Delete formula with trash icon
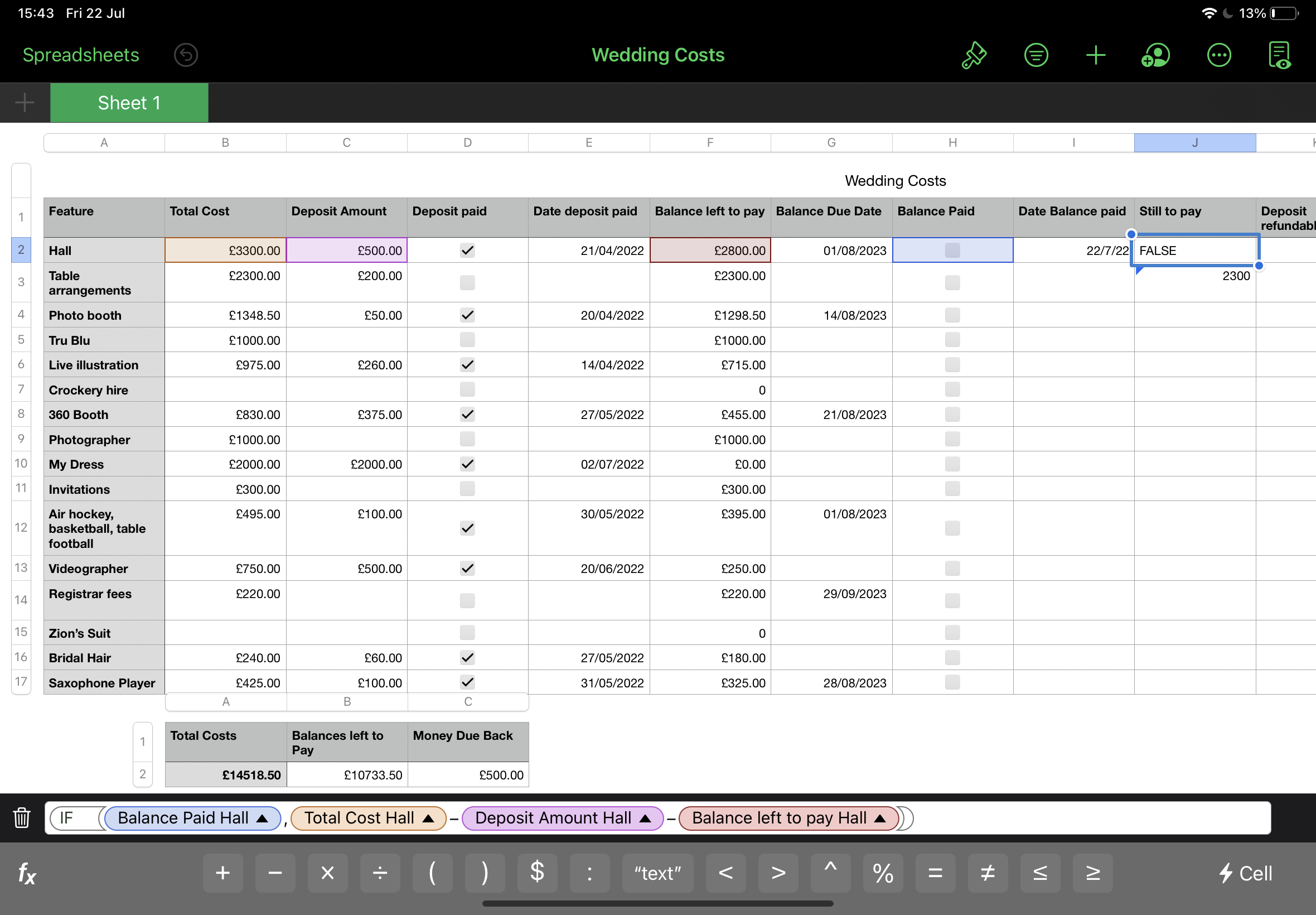The height and width of the screenshot is (915, 1316). [22, 817]
